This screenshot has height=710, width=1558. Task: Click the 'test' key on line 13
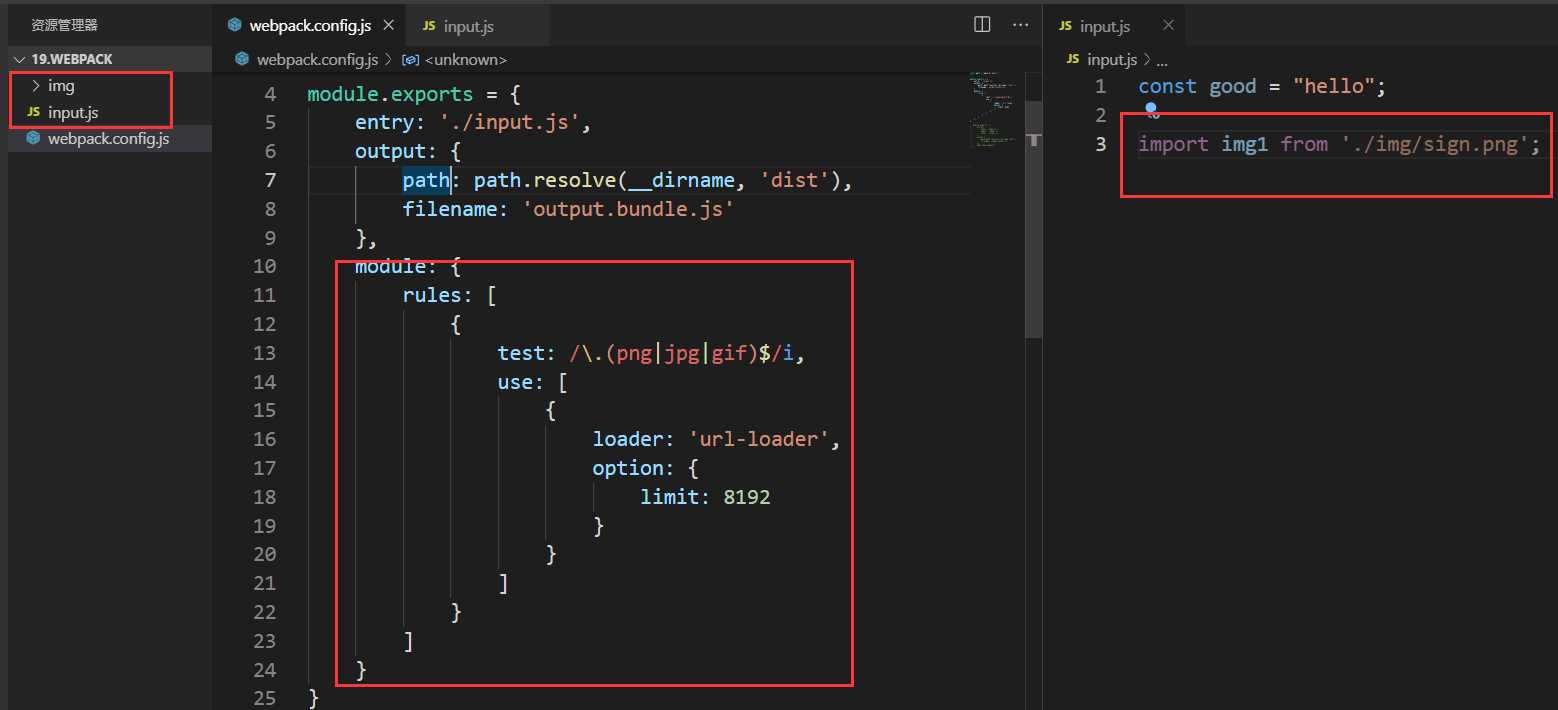point(521,353)
